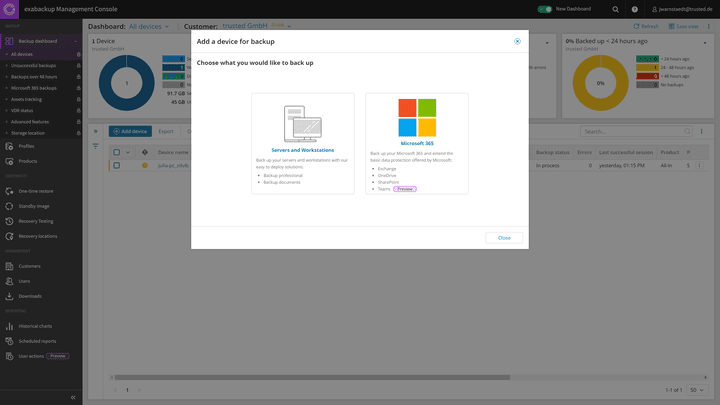Screen dimensions: 720x405
Task: Toggle the New Dashboard switch
Action: [x=545, y=9]
